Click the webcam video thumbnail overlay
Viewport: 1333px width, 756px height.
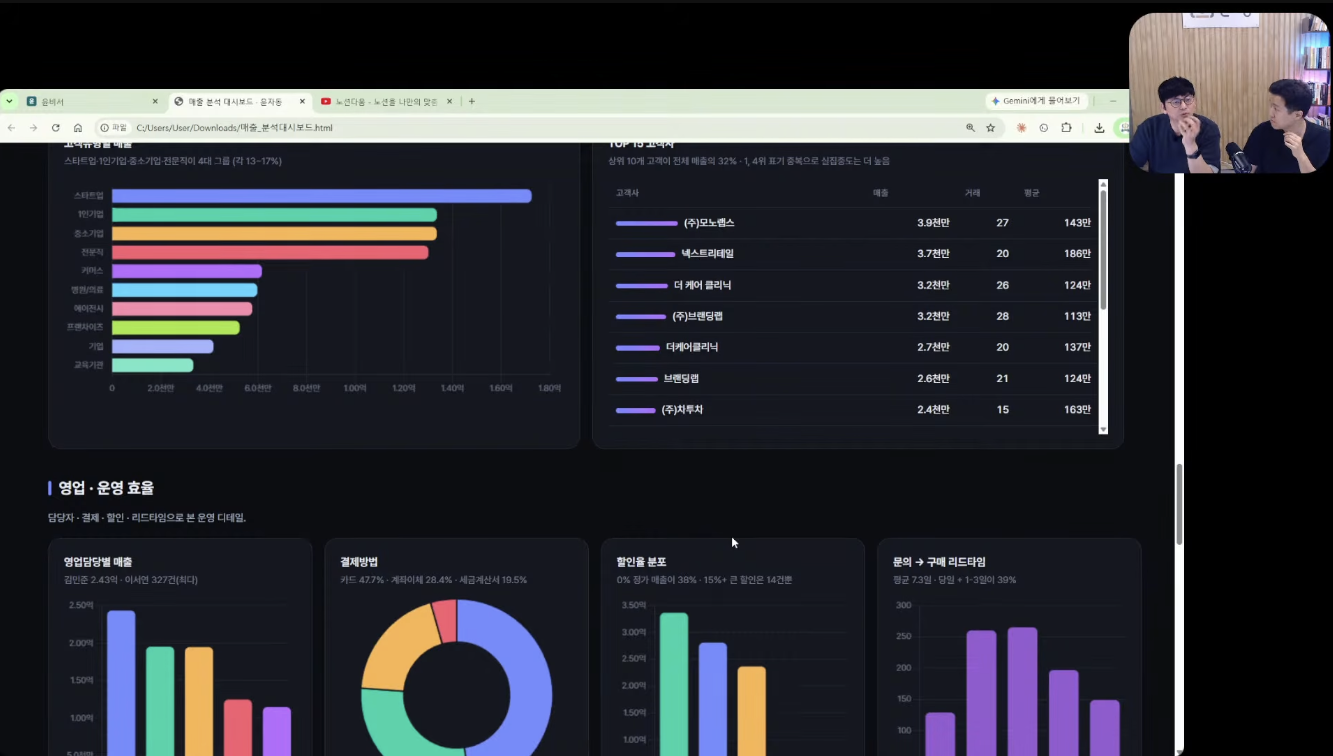(x=1229, y=92)
